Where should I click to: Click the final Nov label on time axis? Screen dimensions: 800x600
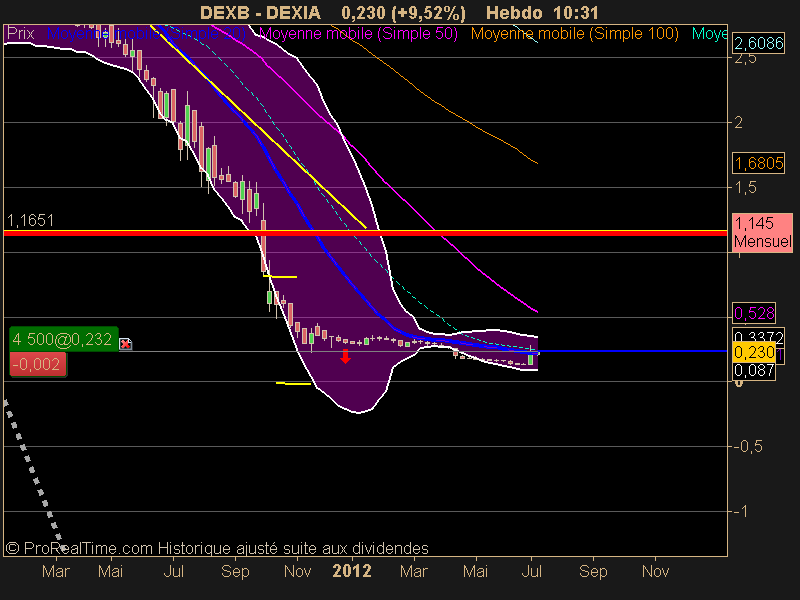(655, 571)
